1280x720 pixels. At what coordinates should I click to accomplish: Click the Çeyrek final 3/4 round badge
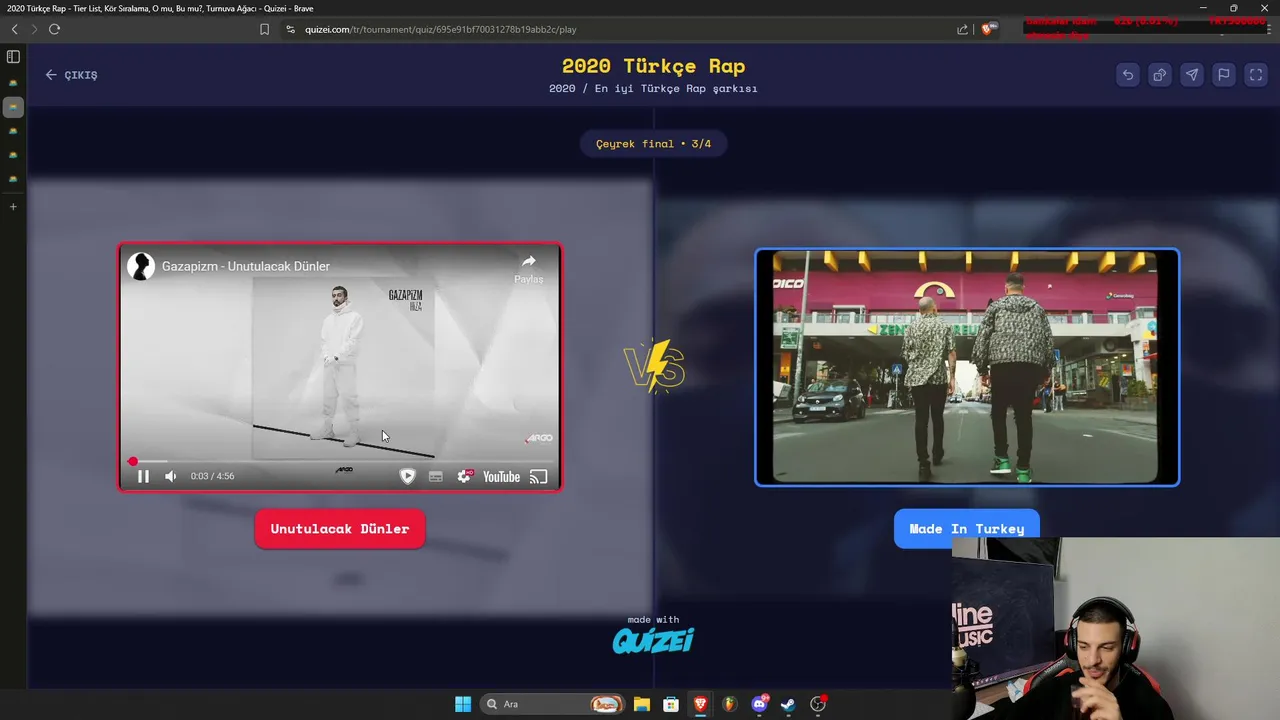(653, 144)
